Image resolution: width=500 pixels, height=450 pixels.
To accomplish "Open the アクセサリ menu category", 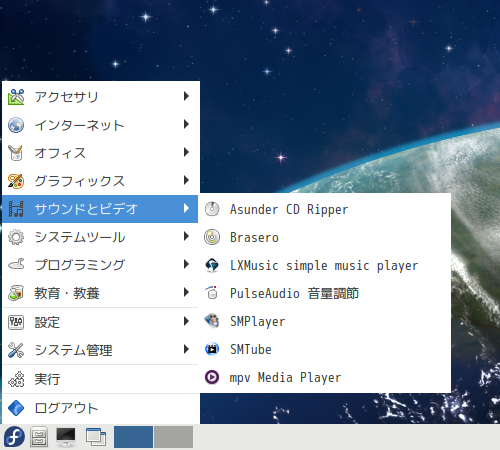I will [x=100, y=97].
